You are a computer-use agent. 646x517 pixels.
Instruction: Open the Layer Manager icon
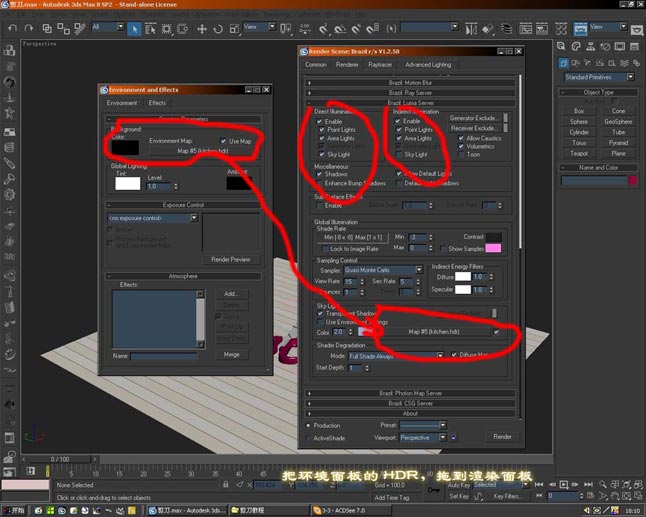(506, 29)
